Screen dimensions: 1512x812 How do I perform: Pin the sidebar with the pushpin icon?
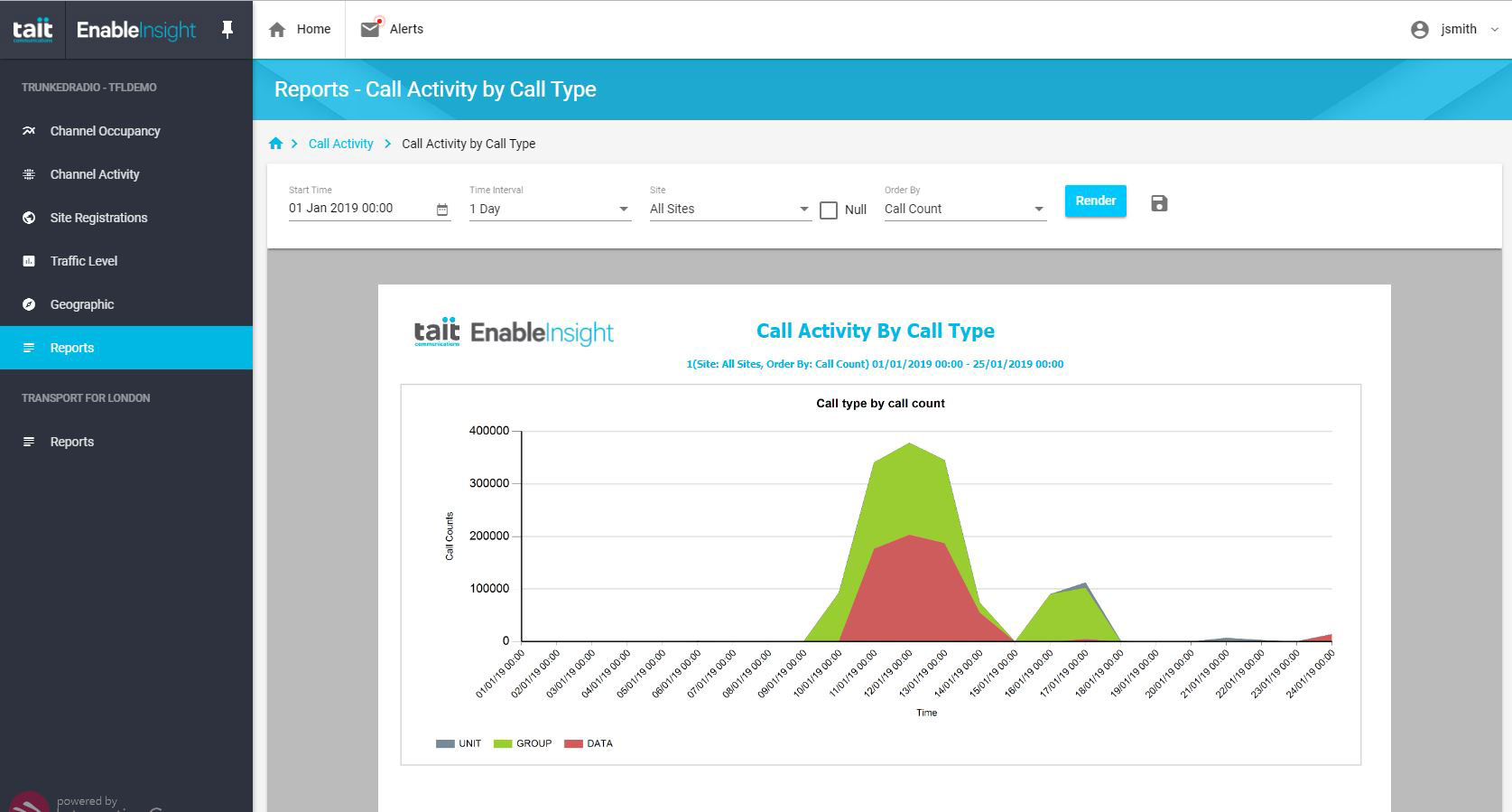click(x=227, y=30)
